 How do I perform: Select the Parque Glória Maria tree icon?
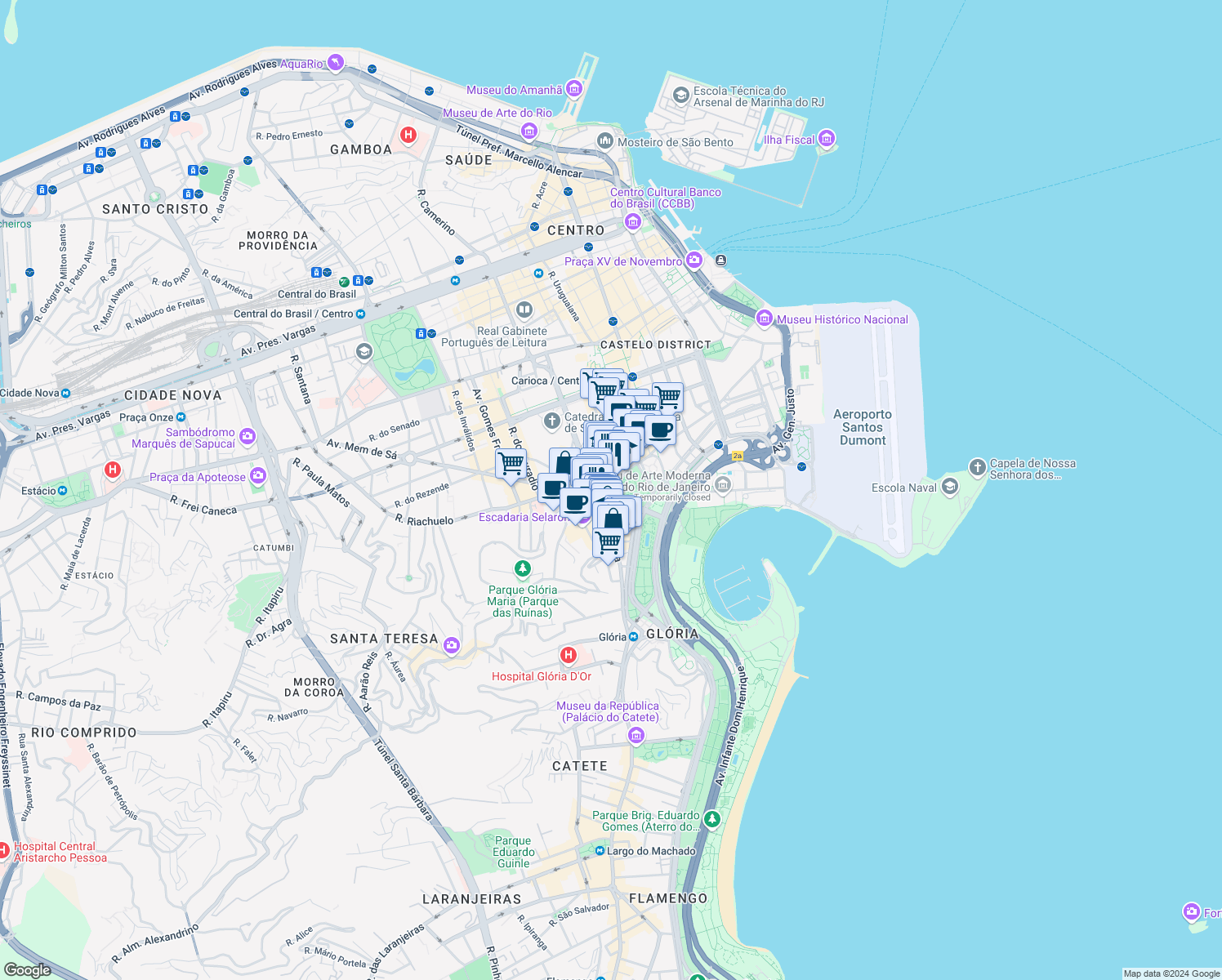[523, 568]
